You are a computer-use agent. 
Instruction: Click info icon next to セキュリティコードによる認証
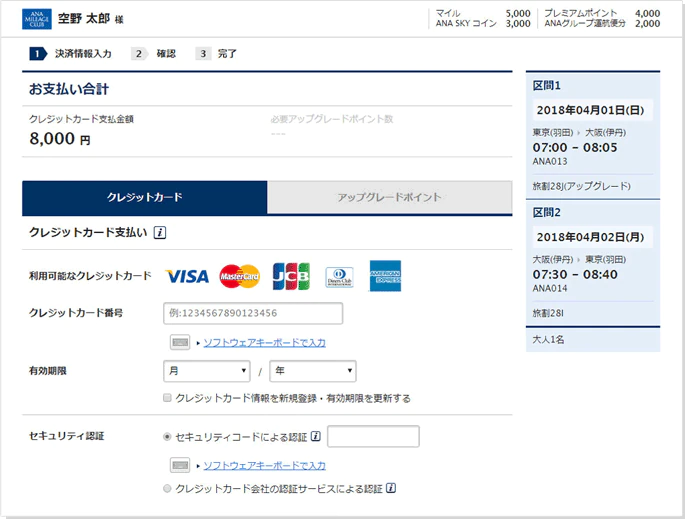pos(315,437)
